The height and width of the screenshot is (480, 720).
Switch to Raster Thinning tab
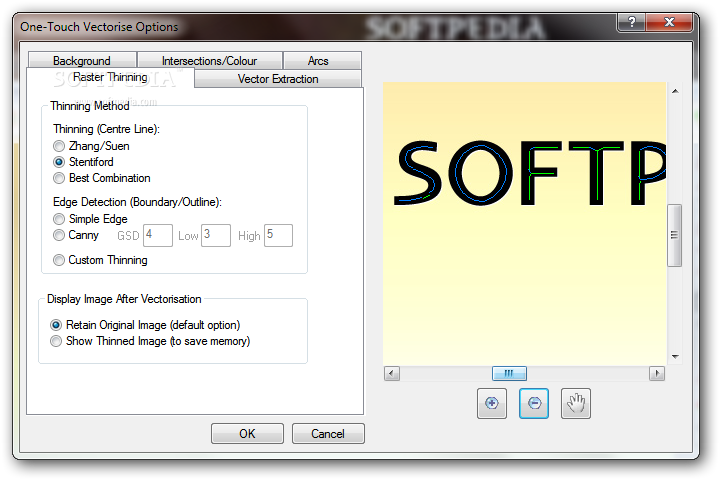point(110,77)
